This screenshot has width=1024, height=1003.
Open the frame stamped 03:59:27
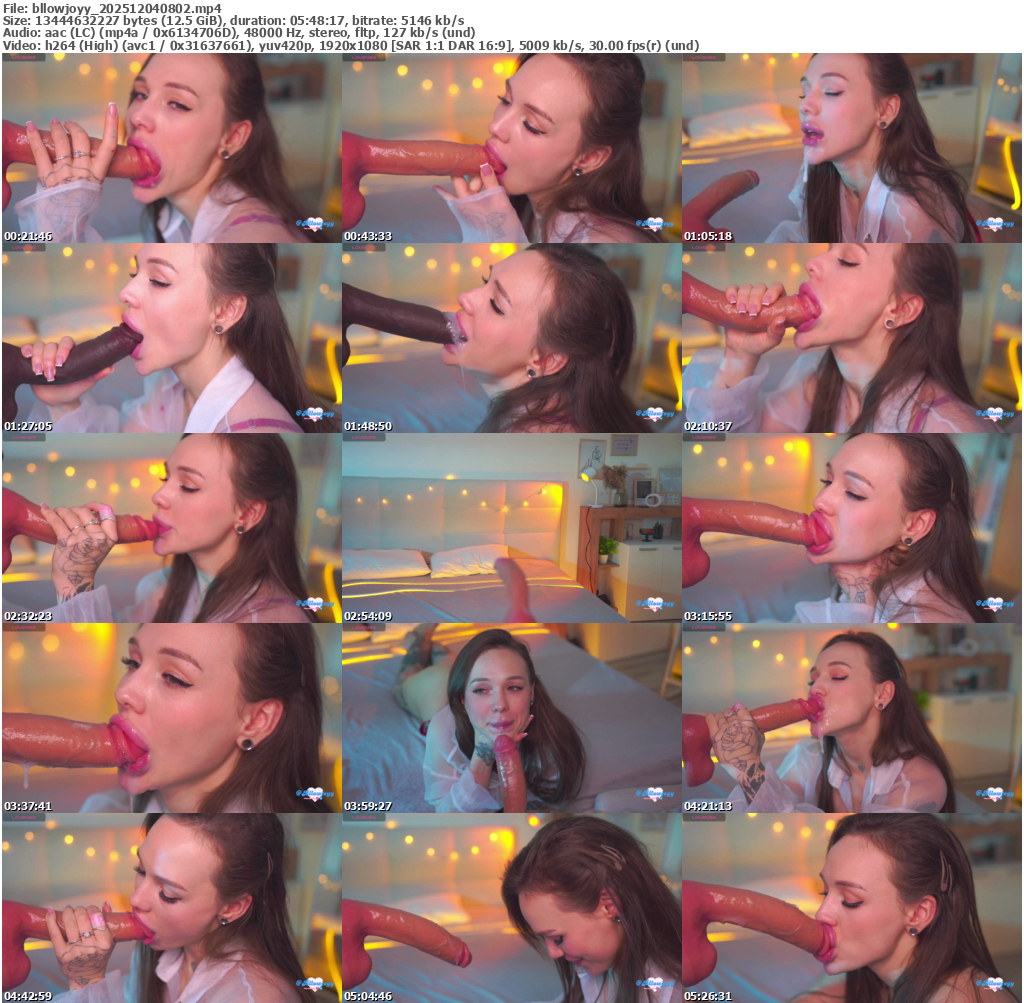512,718
